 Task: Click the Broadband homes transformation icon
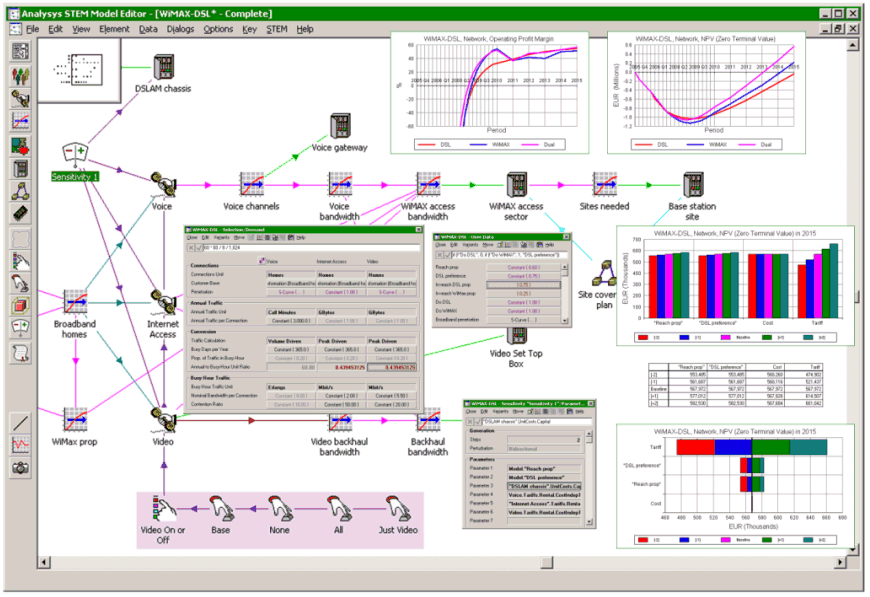click(75, 302)
